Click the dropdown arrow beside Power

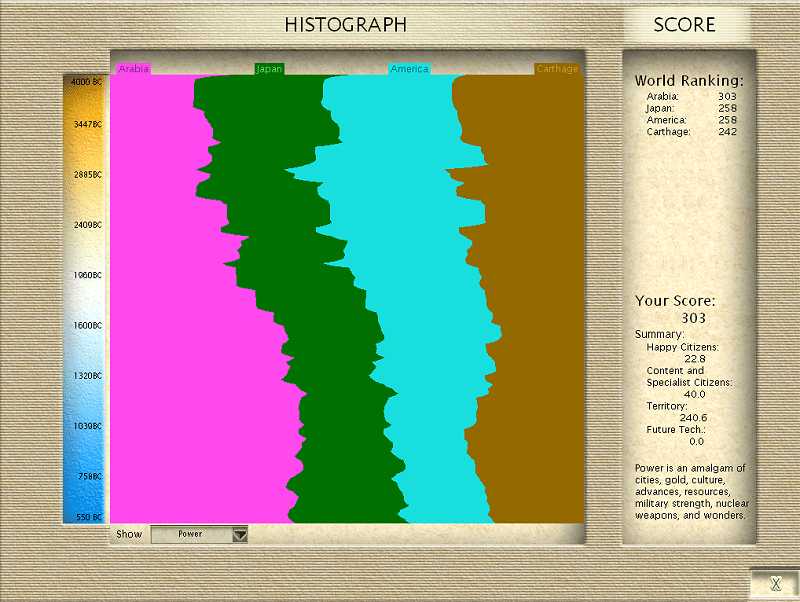click(240, 535)
